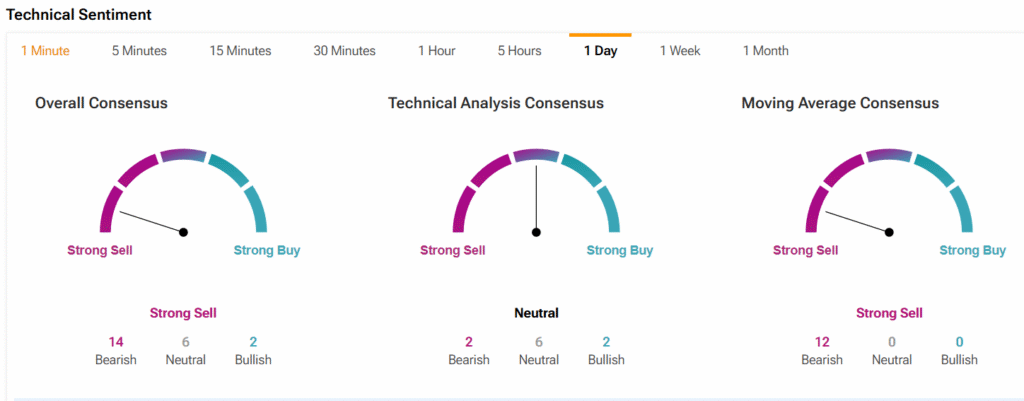Click the Technical Analysis Consensus gauge pivot
Screen dimensions: 1024x401
pyautogui.click(x=537, y=232)
